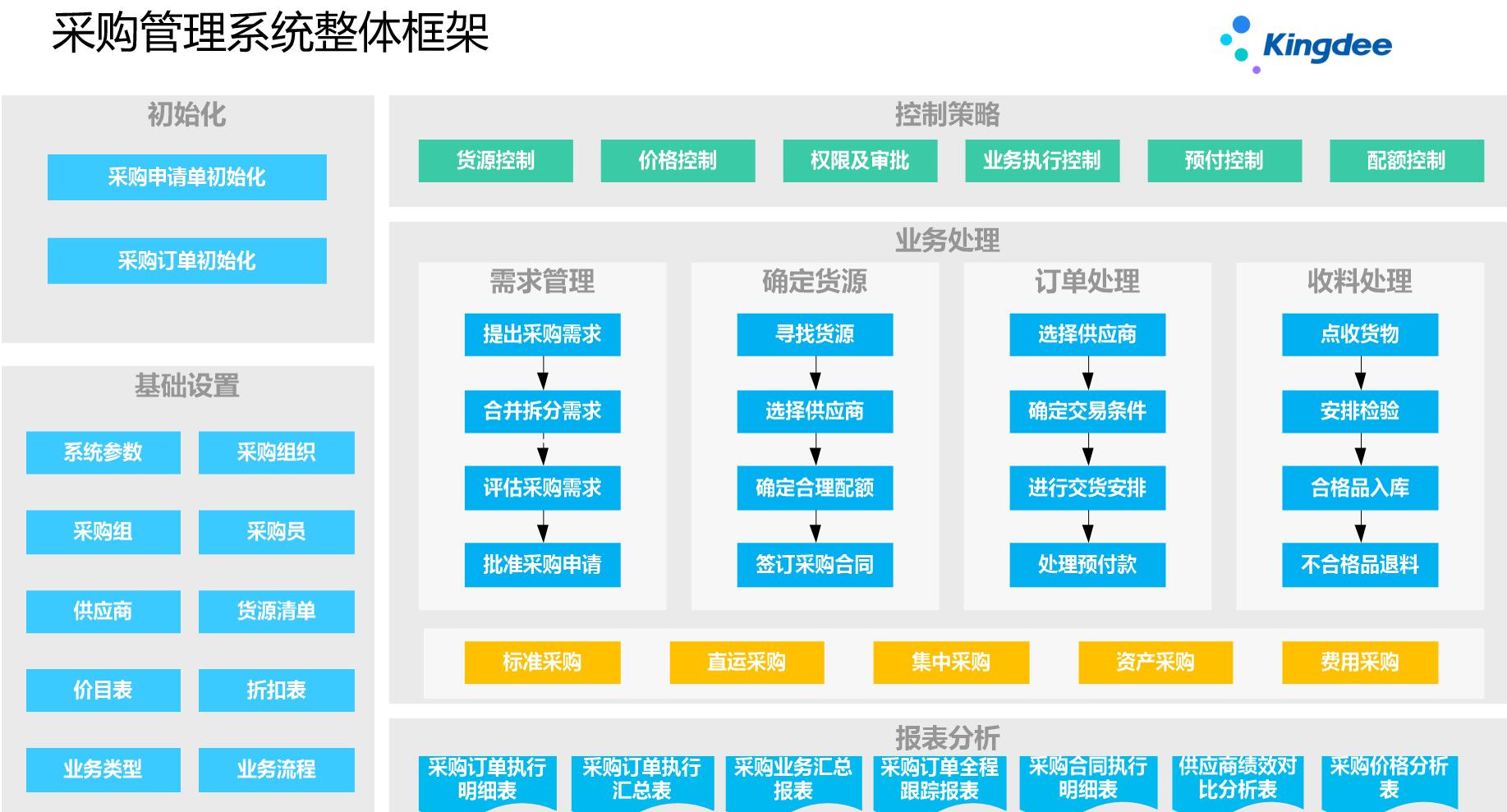Click the 确定合理配额 step
The image size is (1507, 812).
click(815, 489)
